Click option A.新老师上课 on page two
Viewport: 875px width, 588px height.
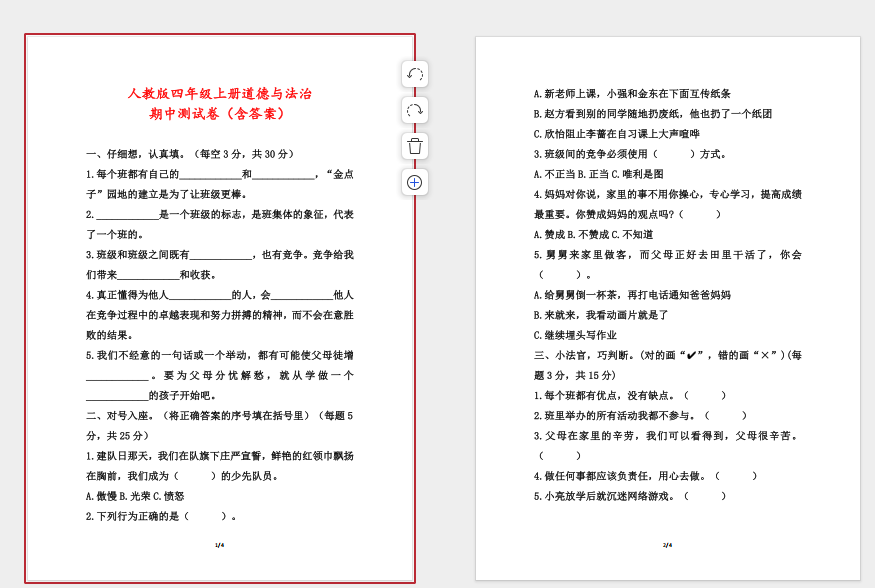pyautogui.click(x=632, y=94)
